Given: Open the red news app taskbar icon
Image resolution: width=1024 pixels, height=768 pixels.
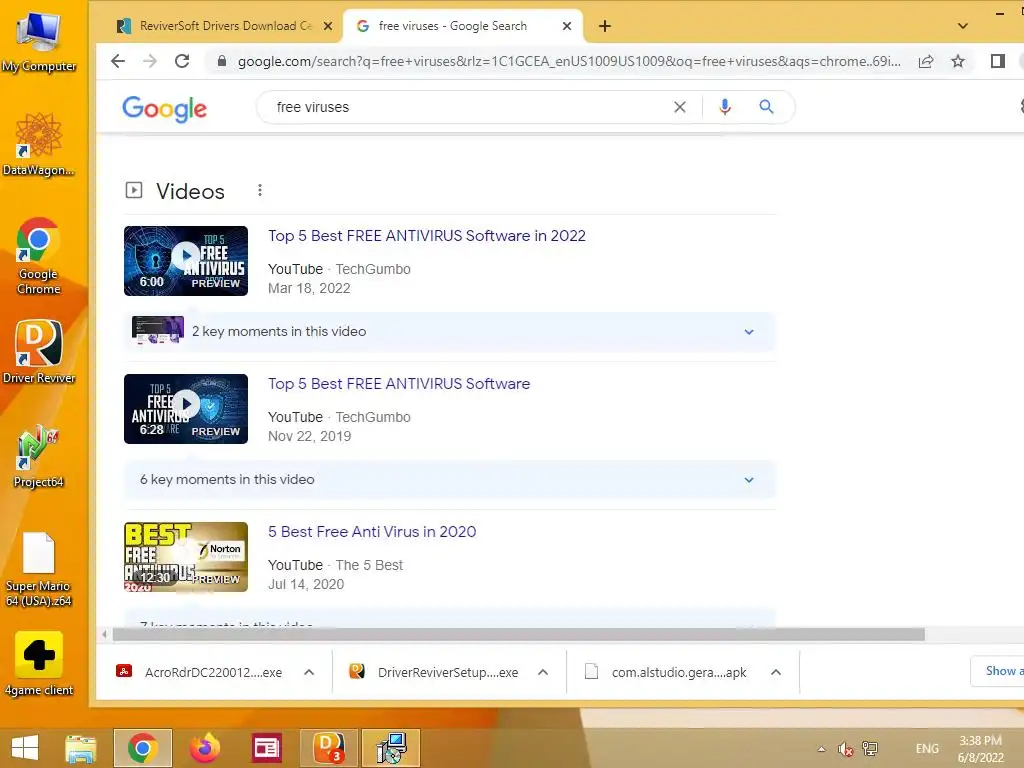Looking at the screenshot, I should click(x=266, y=748).
